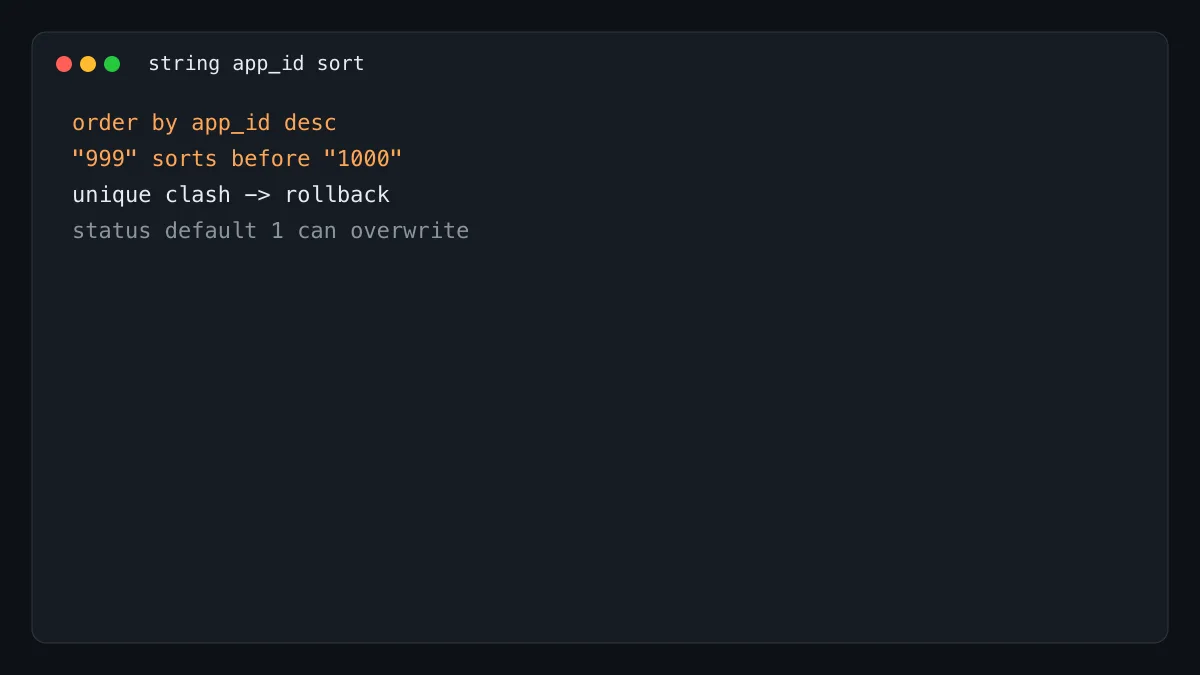Select the line 'order by app_id desc'
Viewport: 1200px width, 675px height.
204,123
